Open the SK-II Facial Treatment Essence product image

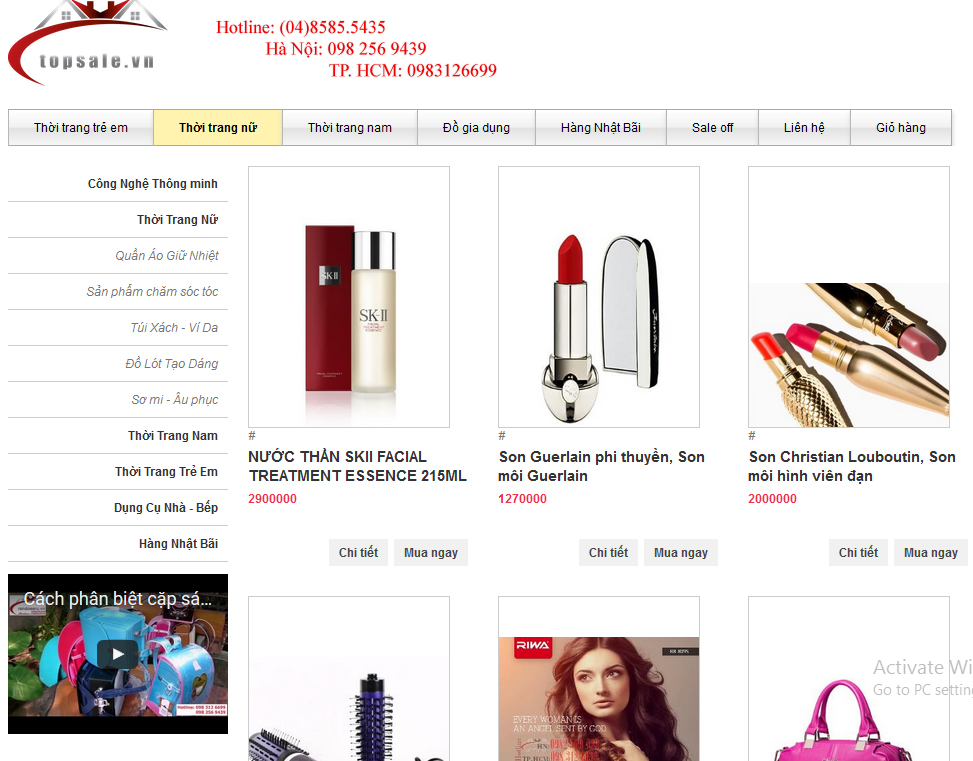[348, 297]
